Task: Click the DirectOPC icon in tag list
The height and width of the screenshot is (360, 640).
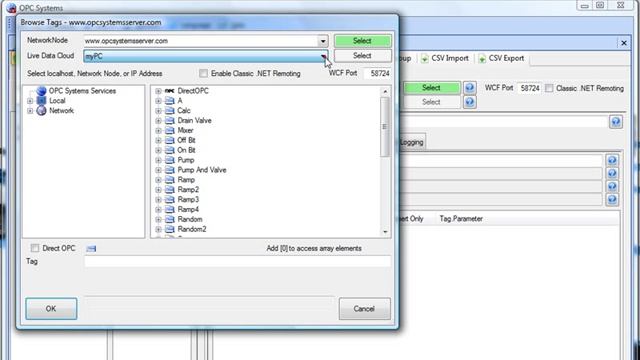Action: [x=169, y=91]
